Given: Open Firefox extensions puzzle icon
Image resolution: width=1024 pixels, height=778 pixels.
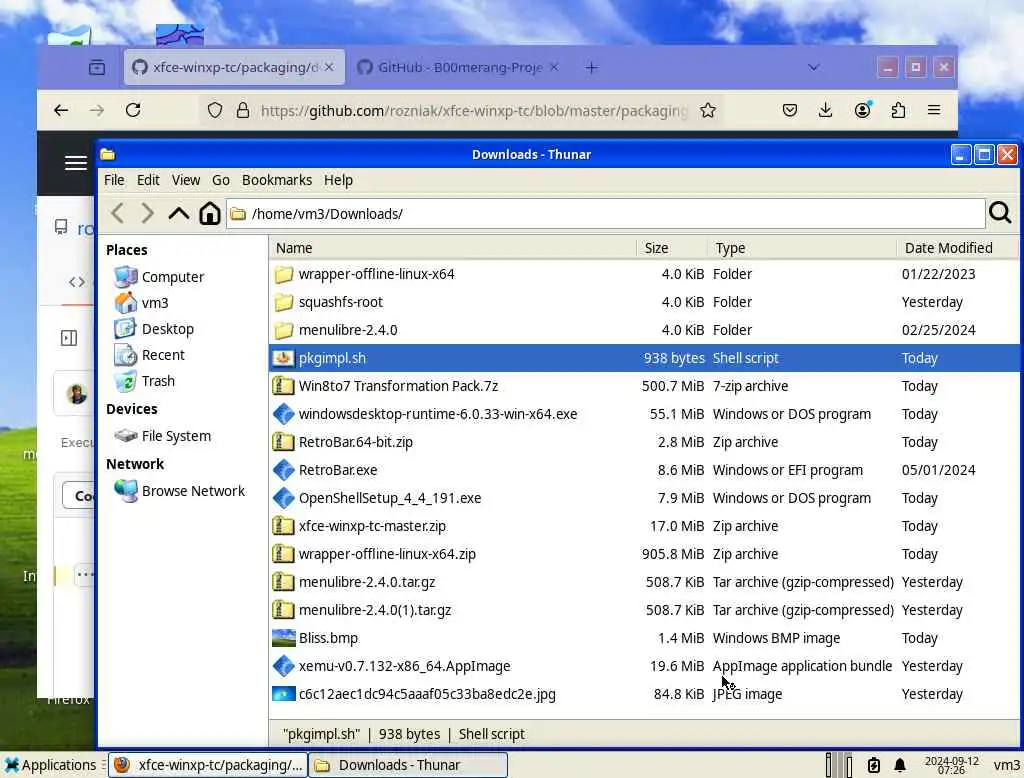Looking at the screenshot, I should tap(898, 110).
